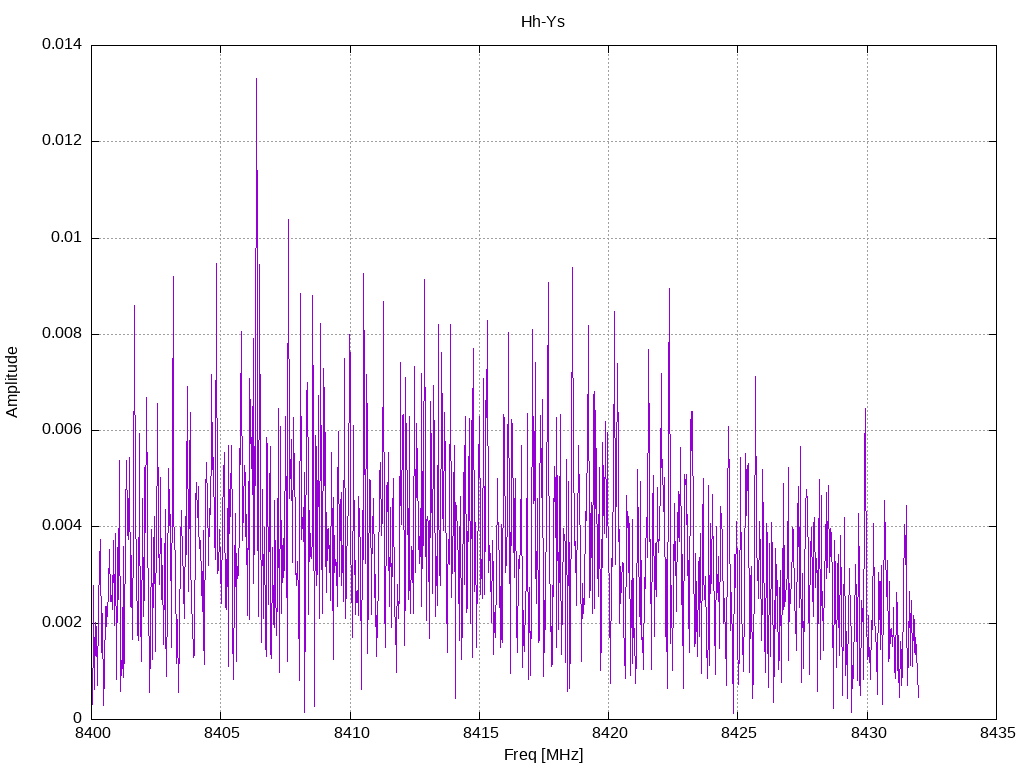Click the 0.002 y-axis tick label

click(x=62, y=622)
